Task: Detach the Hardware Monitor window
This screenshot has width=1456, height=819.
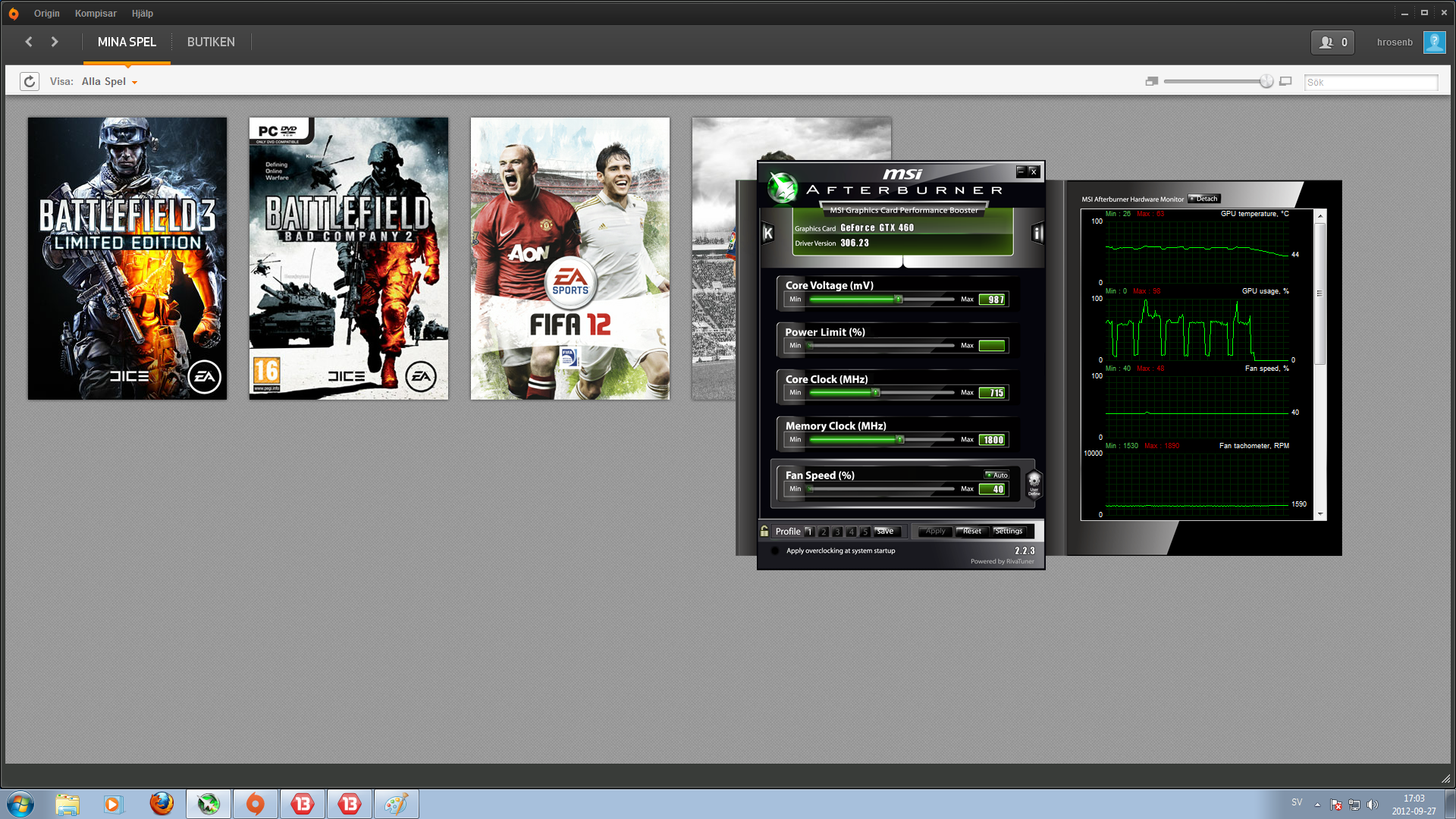Action: 1203,199
